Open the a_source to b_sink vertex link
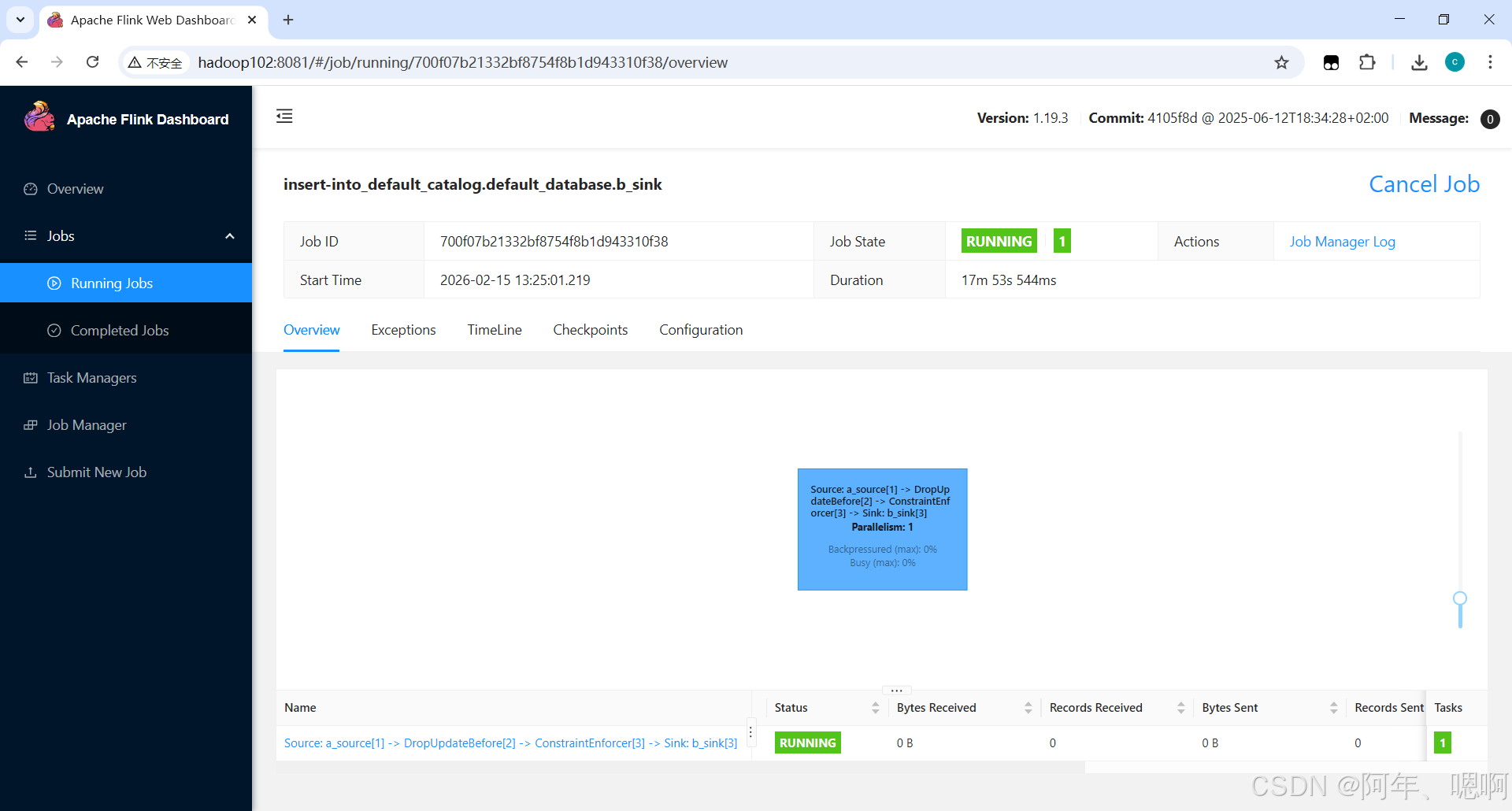Viewport: 1512px width, 811px height. pos(510,743)
